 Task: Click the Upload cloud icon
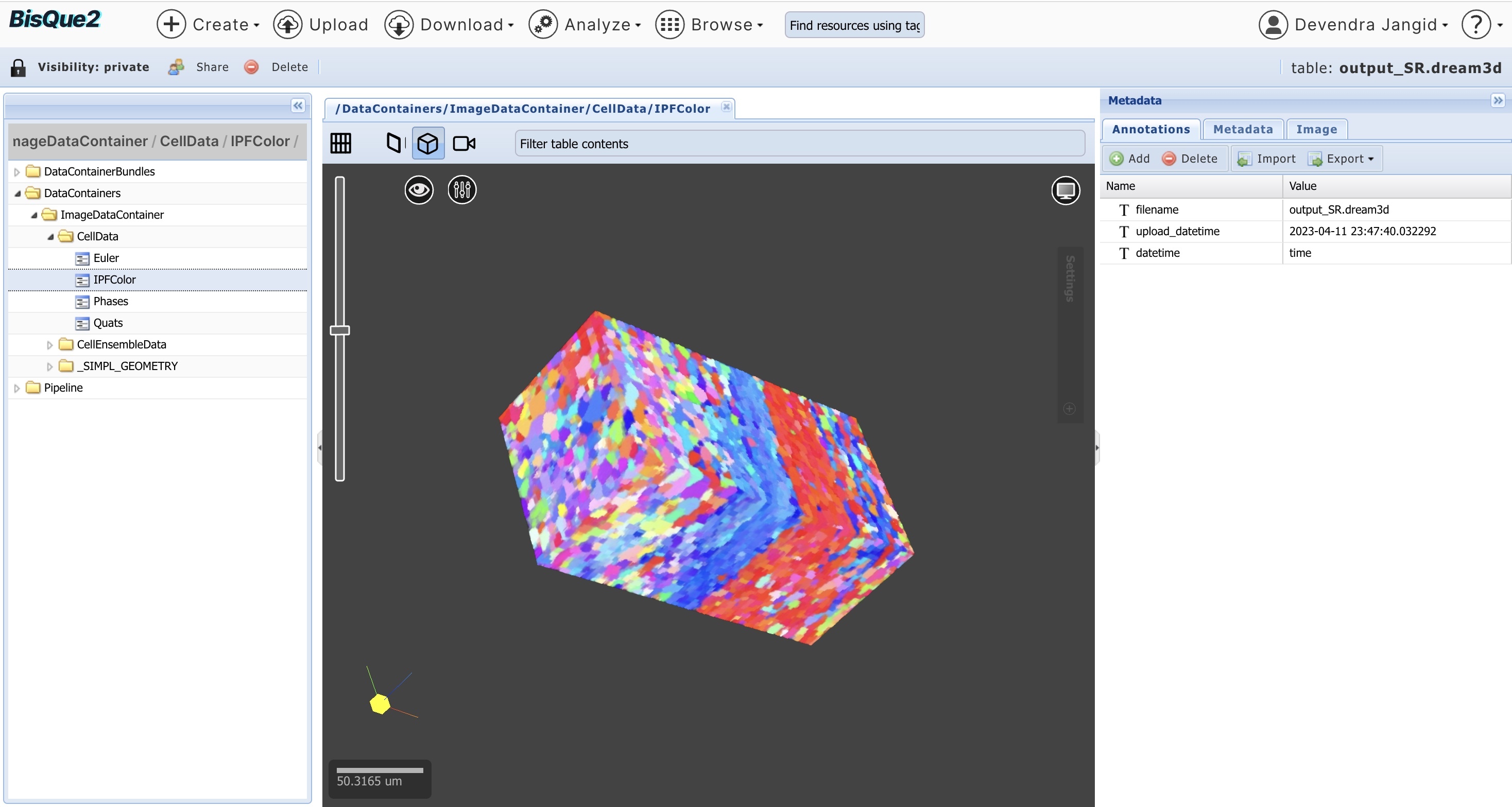287,25
